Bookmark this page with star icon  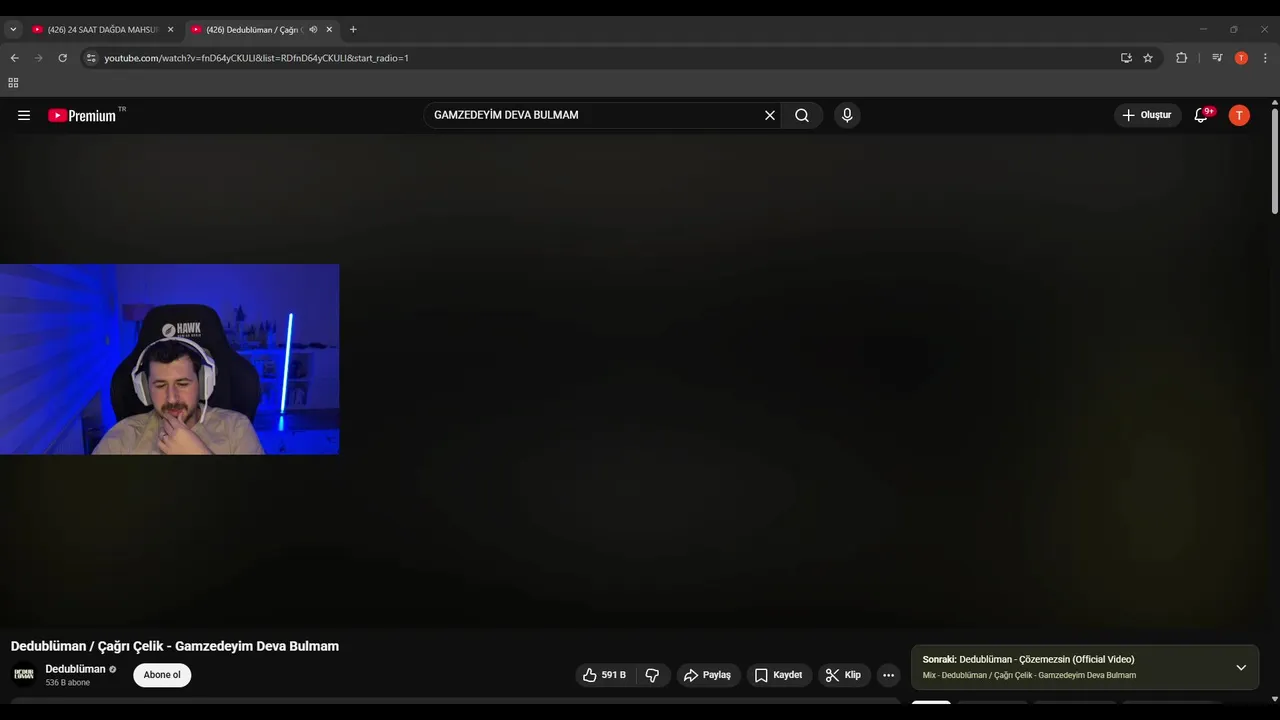click(1148, 58)
